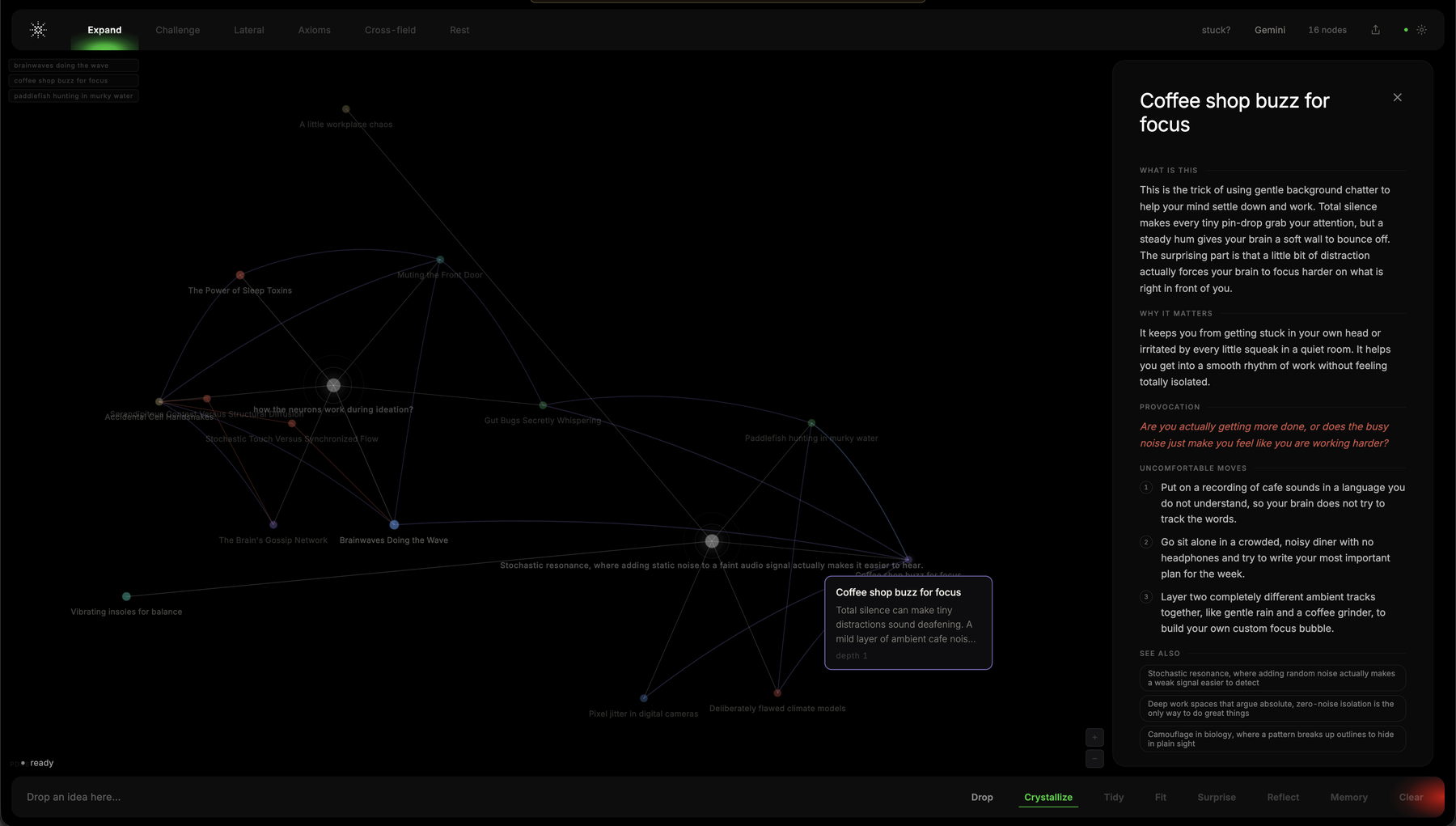The width and height of the screenshot is (1456, 826).
Task: Click the brainwaves doing the wave chip
Action: [x=74, y=66]
